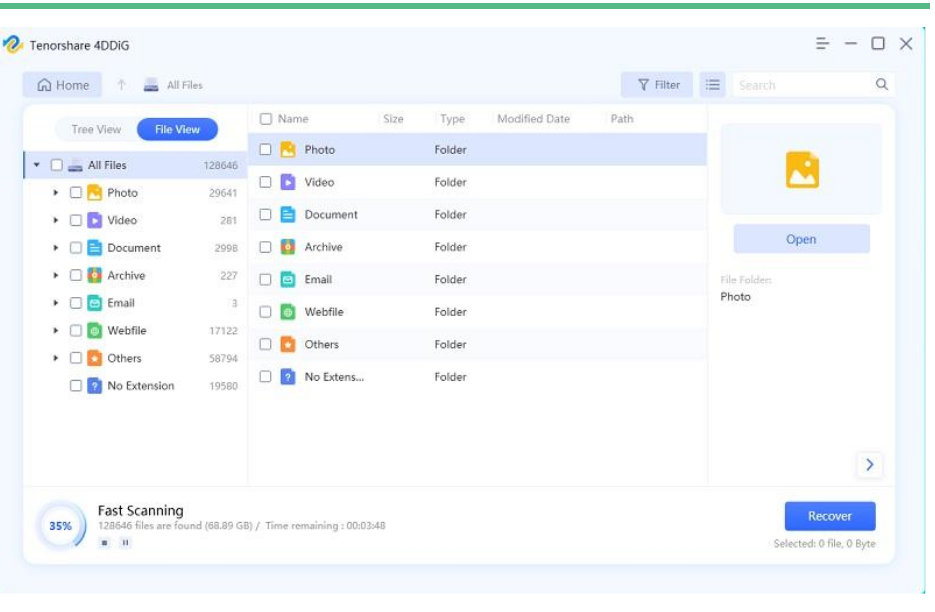Sort by the Name column header
935x612 pixels.
(x=293, y=119)
